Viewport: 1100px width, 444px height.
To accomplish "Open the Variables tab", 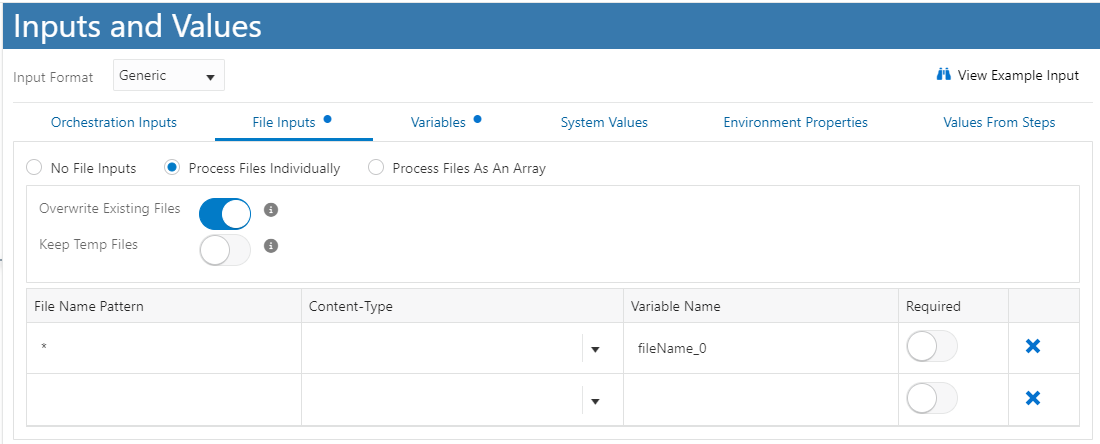I will [x=438, y=122].
